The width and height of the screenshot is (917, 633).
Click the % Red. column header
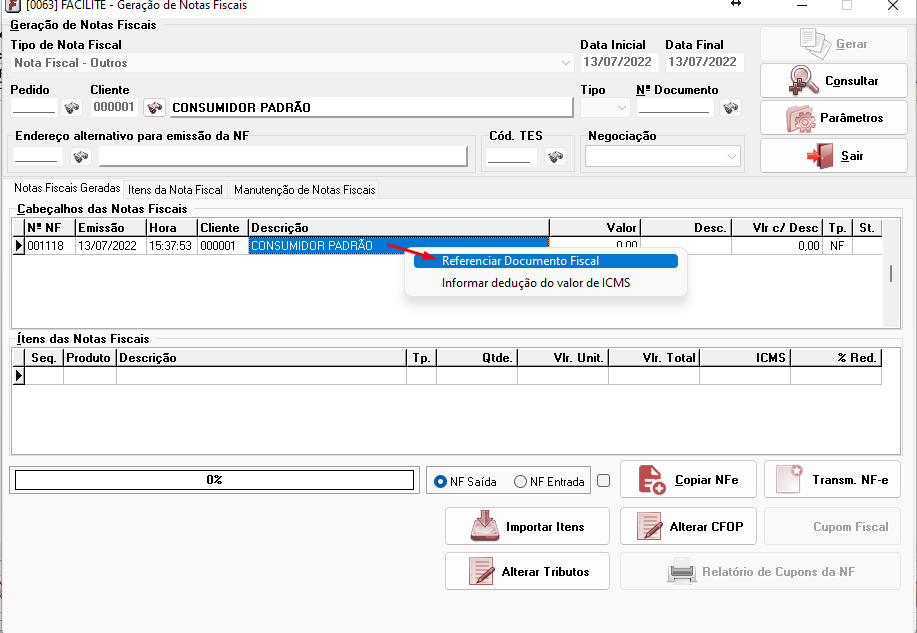pos(836,357)
